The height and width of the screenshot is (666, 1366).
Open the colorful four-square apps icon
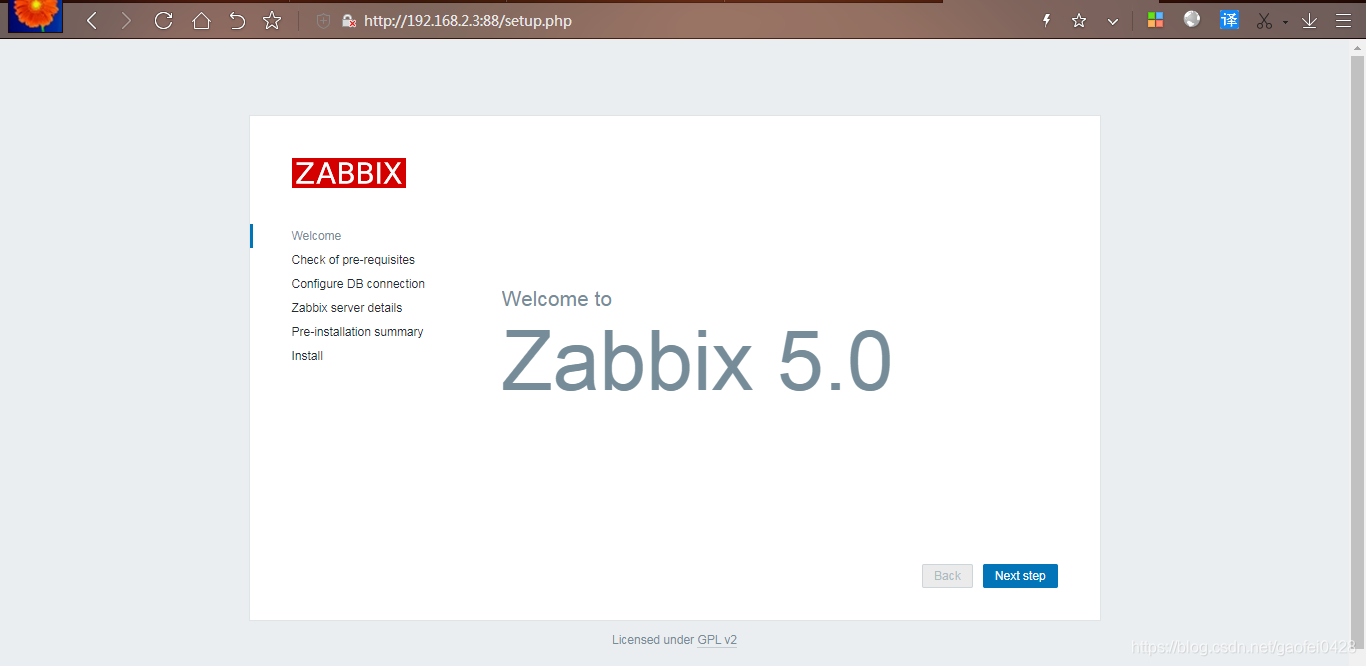[1155, 20]
